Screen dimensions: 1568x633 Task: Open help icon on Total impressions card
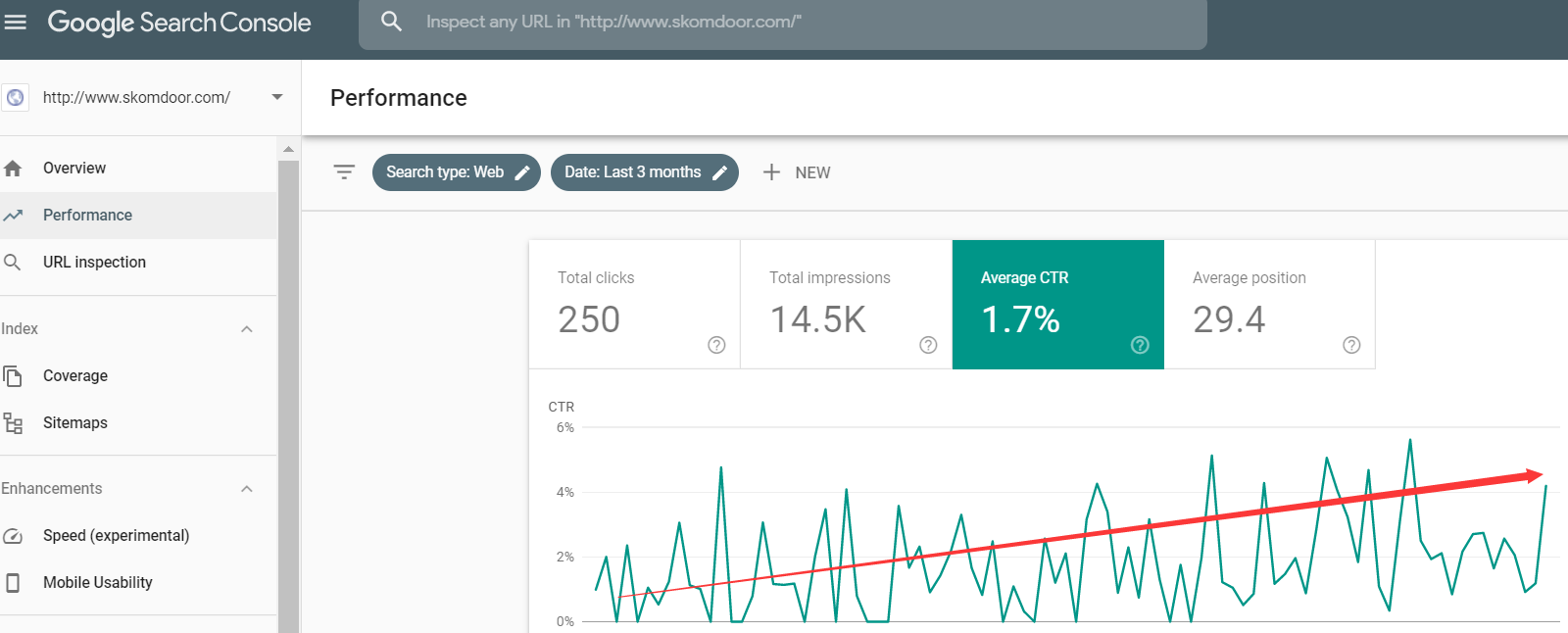[x=928, y=345]
